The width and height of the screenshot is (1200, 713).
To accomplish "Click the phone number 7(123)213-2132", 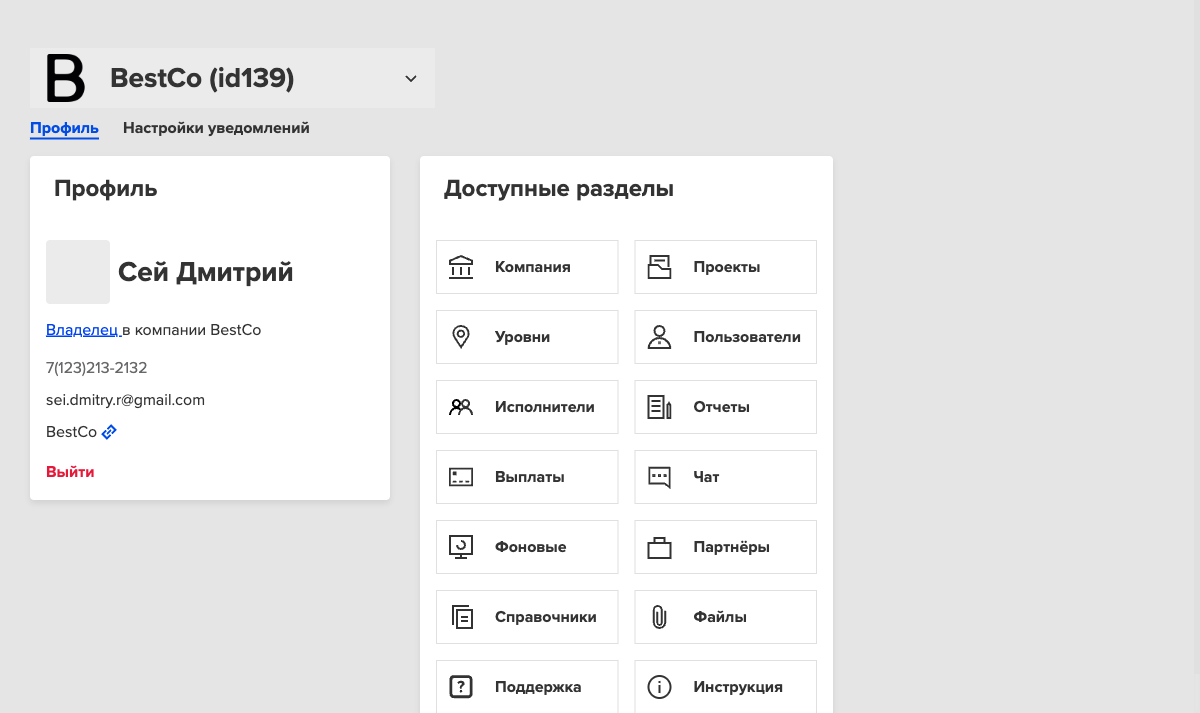I will click(96, 368).
